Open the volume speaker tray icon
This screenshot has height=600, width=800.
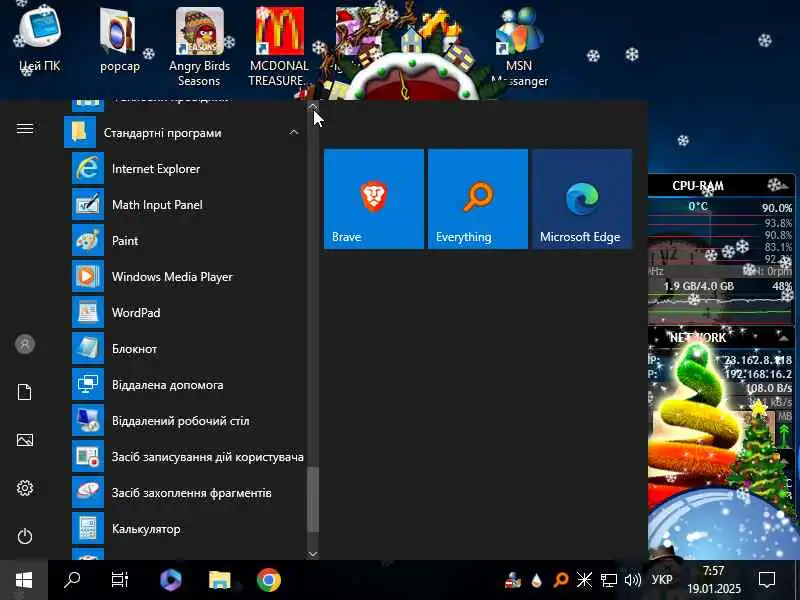(x=633, y=580)
